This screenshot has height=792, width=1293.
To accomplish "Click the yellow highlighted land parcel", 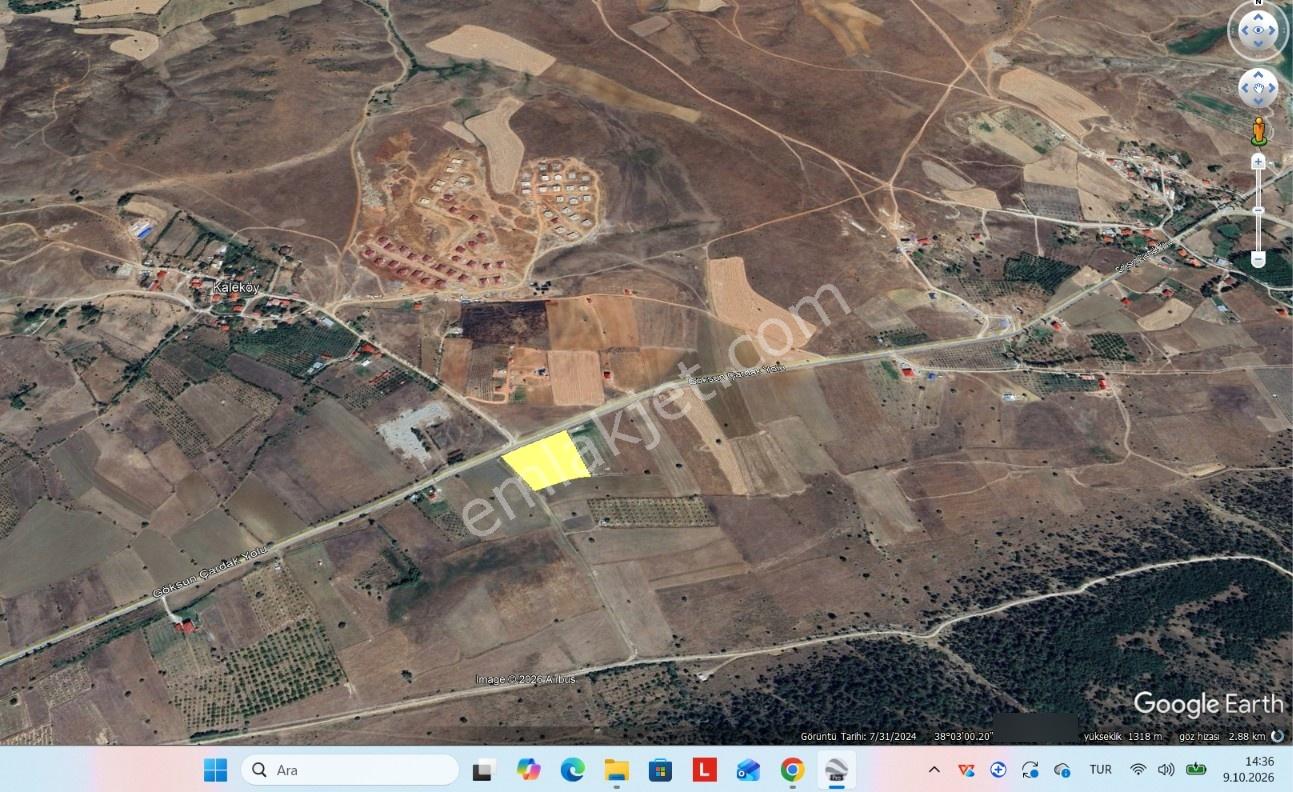I will 545,460.
